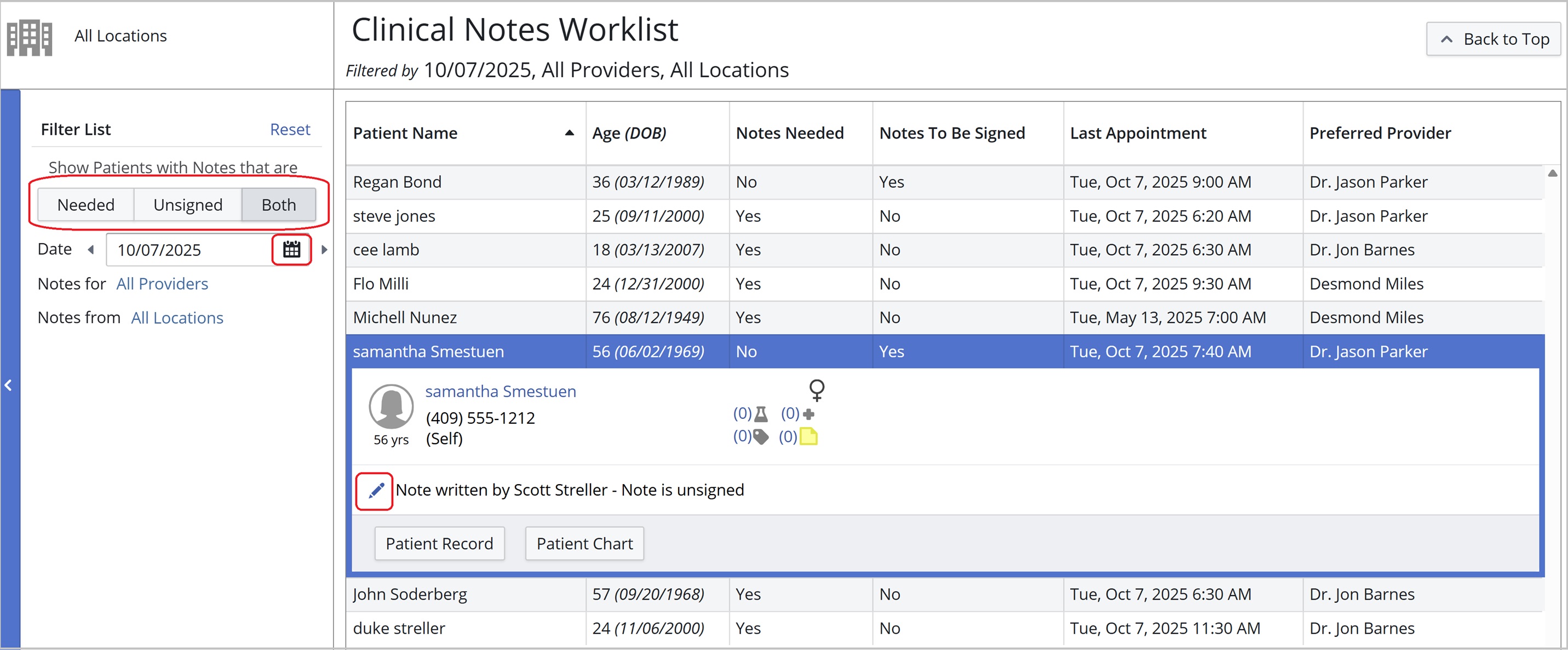
Task: Click the yellow sticky note icon
Action: click(808, 436)
